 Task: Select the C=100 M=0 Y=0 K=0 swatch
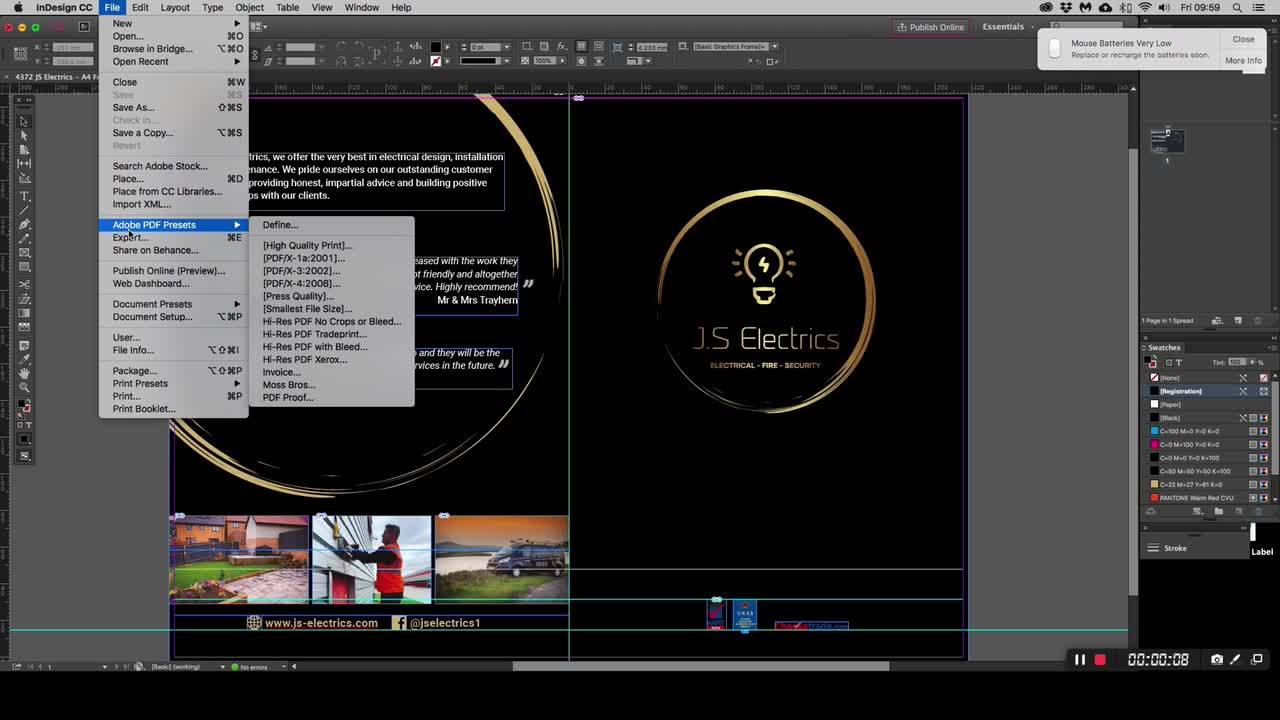point(1208,431)
